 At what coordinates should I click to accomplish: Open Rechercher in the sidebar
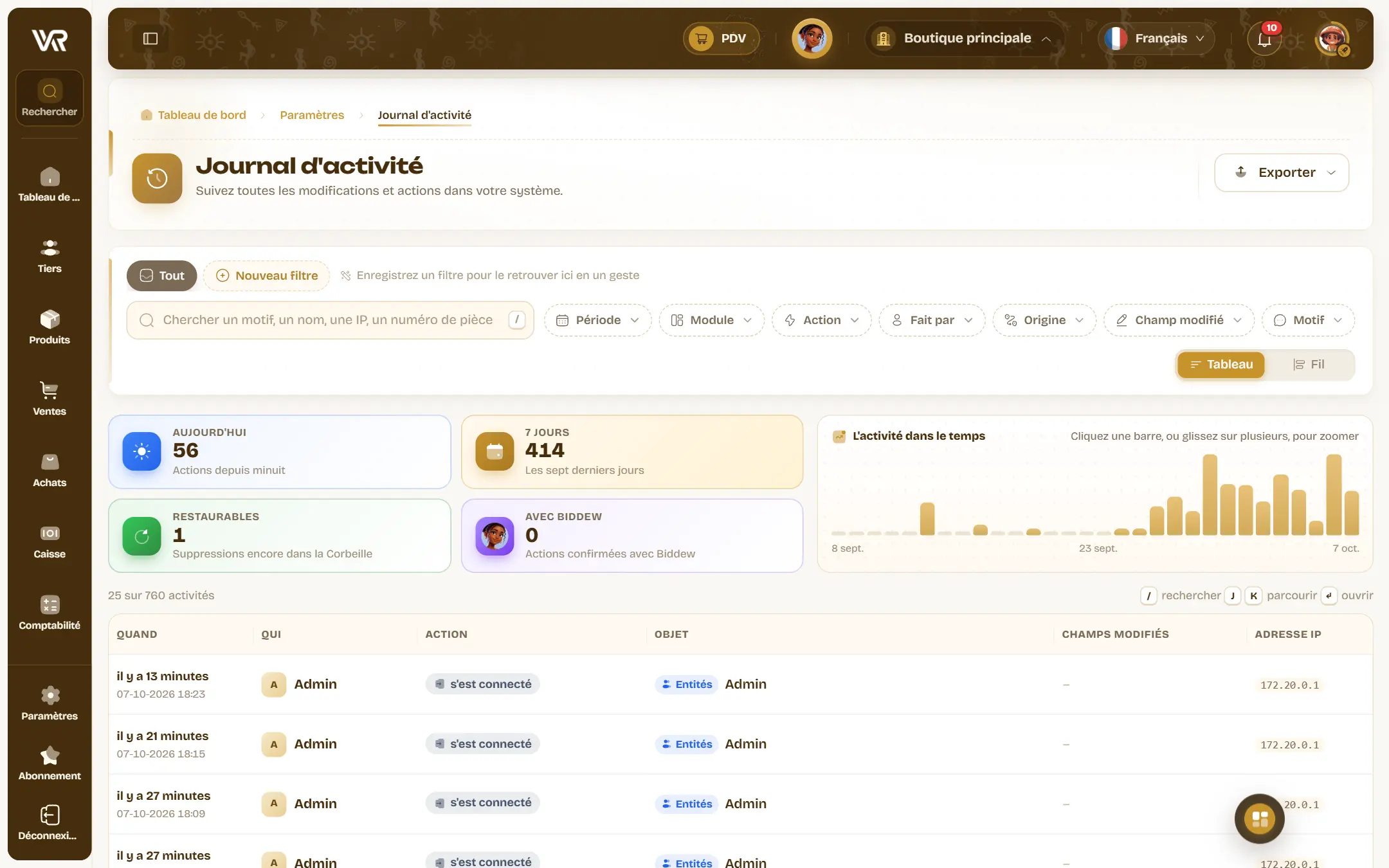pos(50,98)
